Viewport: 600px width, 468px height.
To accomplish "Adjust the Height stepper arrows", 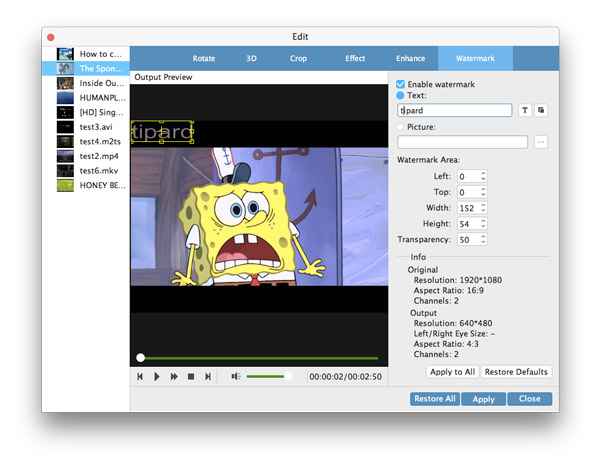I will coord(483,223).
